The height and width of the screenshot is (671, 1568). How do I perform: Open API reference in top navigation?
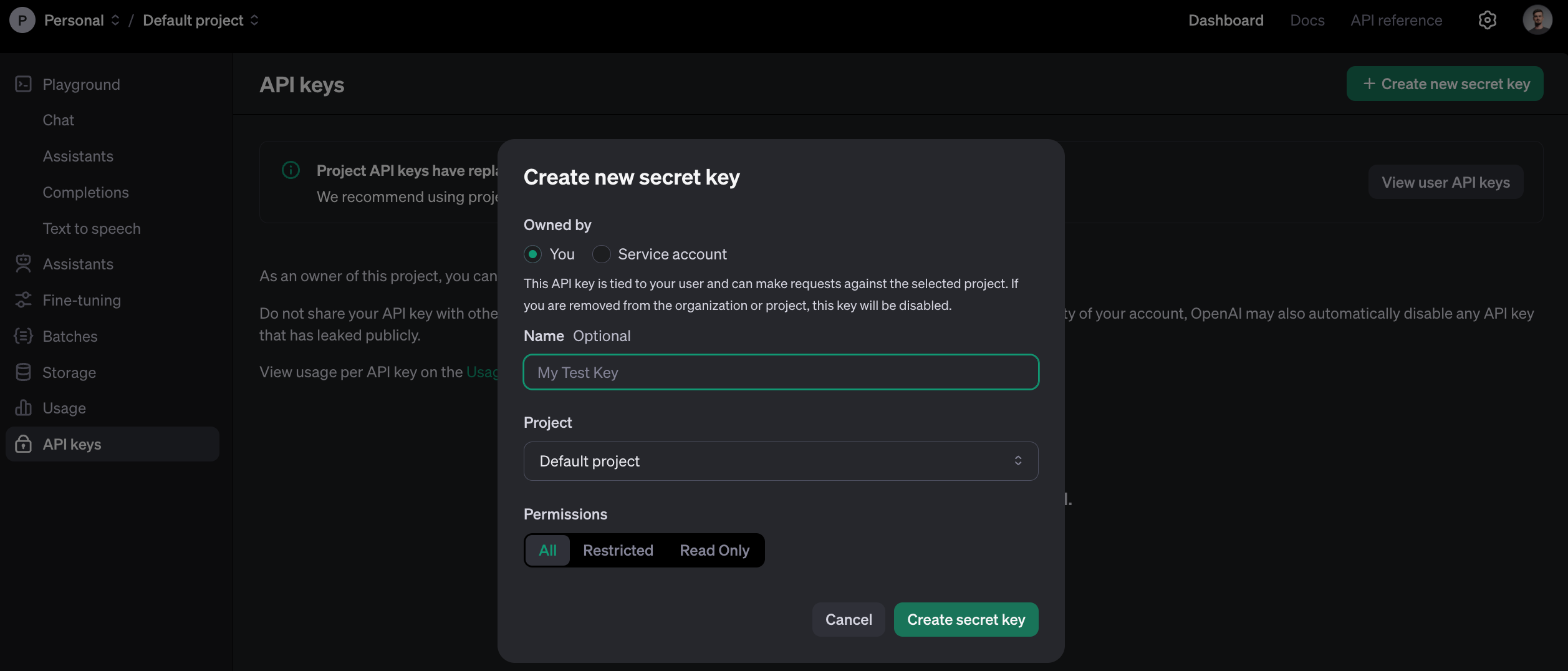click(x=1396, y=21)
